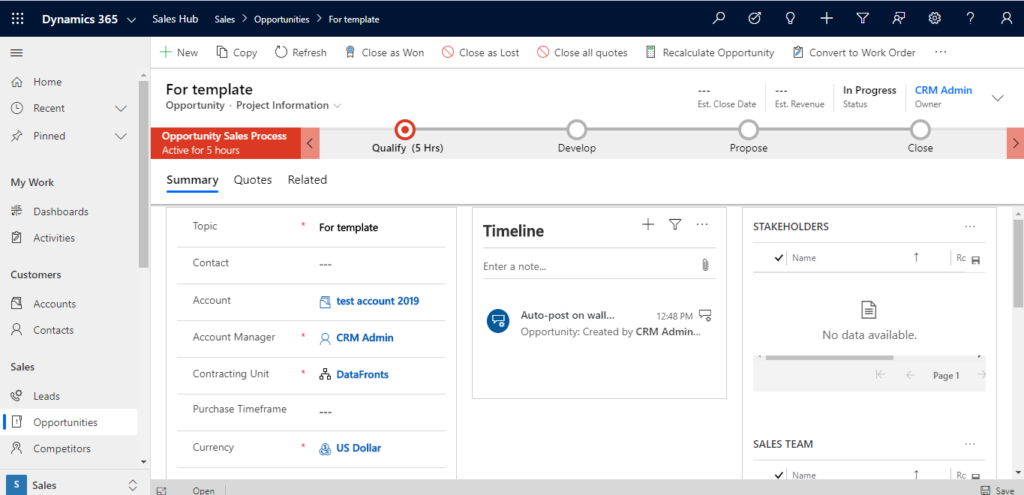The image size is (1024, 495).
Task: Open the US Dollar currency link
Action: (x=359, y=448)
